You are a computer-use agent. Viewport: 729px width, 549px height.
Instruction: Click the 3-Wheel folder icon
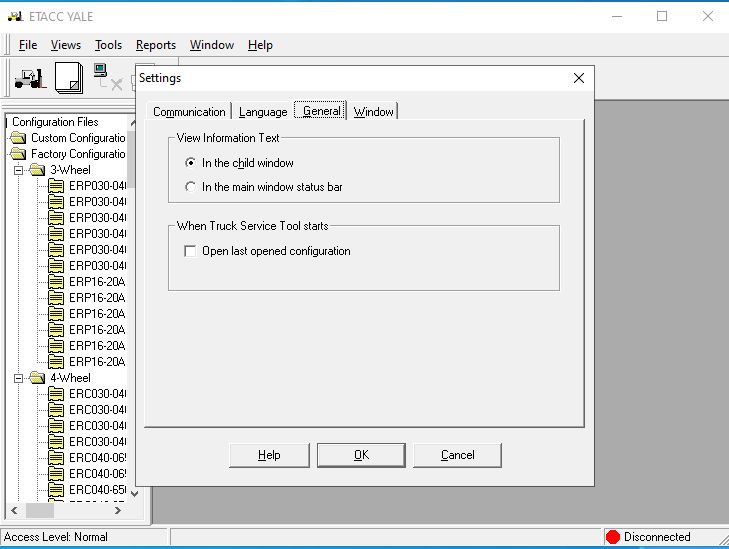(x=37, y=170)
